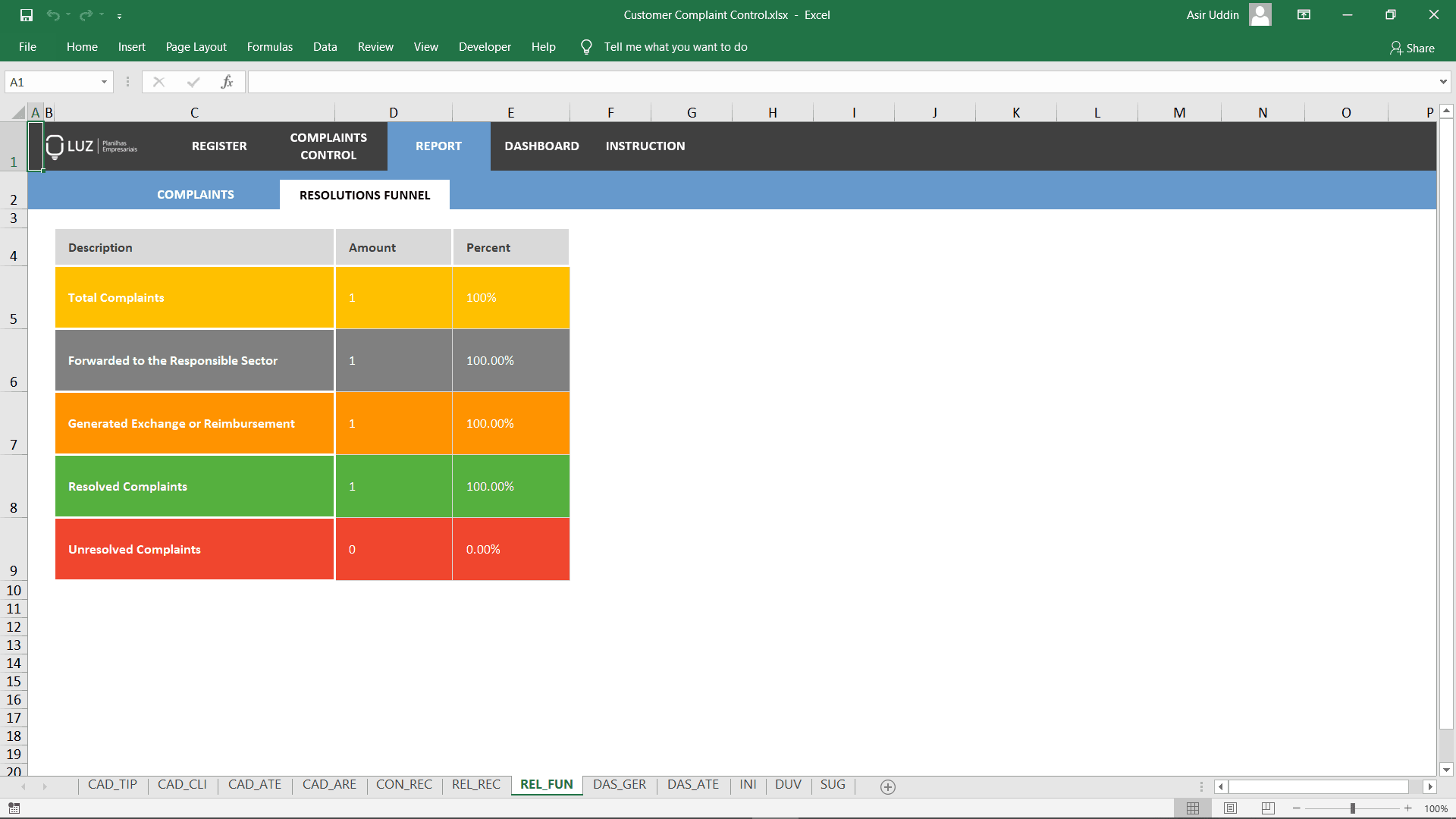Redo the last action
This screenshot has width=1456, height=819.
pyautogui.click(x=84, y=14)
